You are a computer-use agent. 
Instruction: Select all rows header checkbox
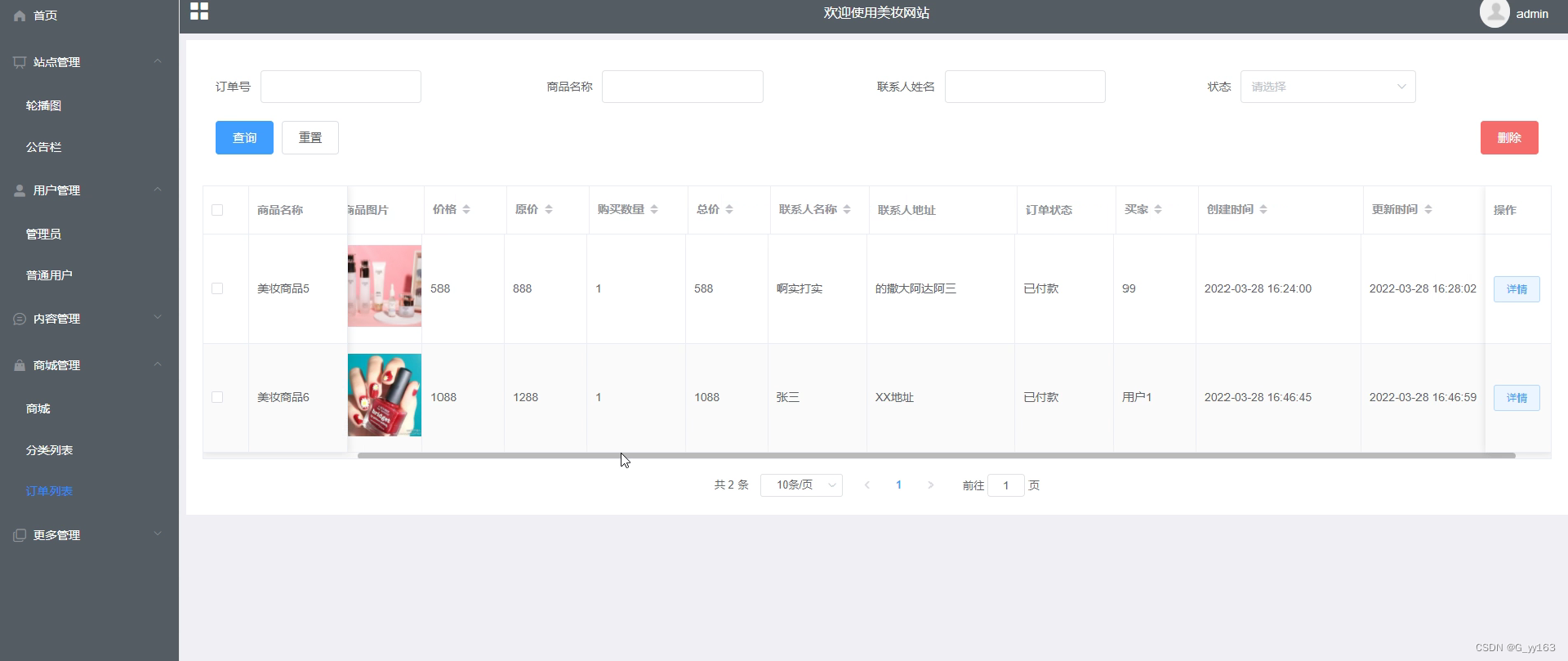[217, 210]
